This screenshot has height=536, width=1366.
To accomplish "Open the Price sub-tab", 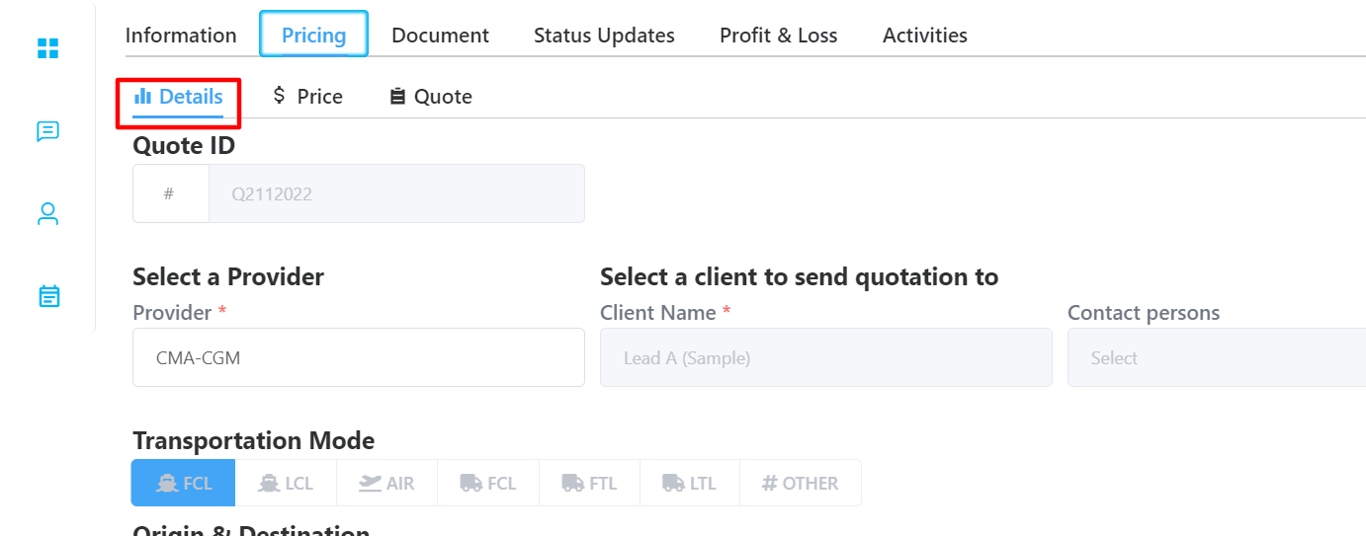I will (x=308, y=96).
